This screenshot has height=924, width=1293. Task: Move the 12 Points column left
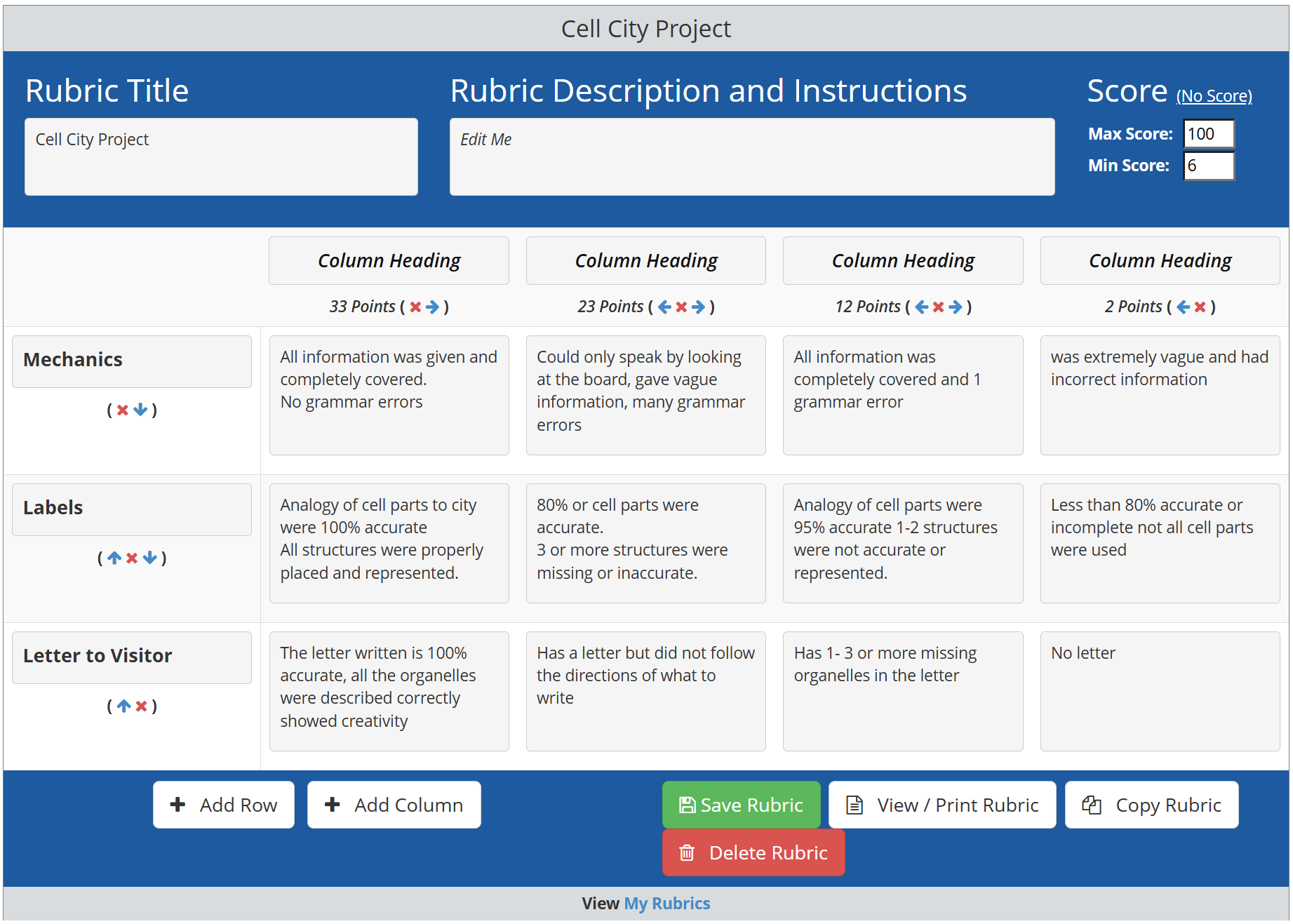click(x=922, y=307)
